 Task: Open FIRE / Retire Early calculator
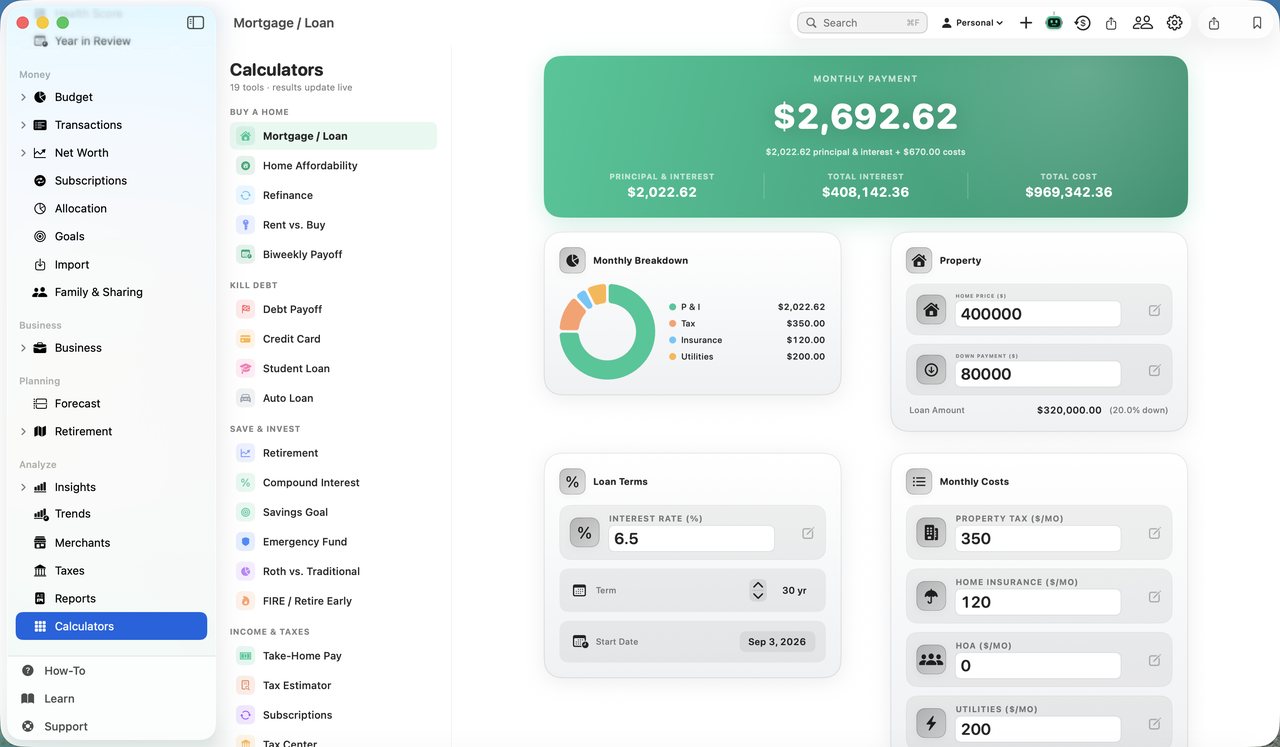tap(333, 601)
